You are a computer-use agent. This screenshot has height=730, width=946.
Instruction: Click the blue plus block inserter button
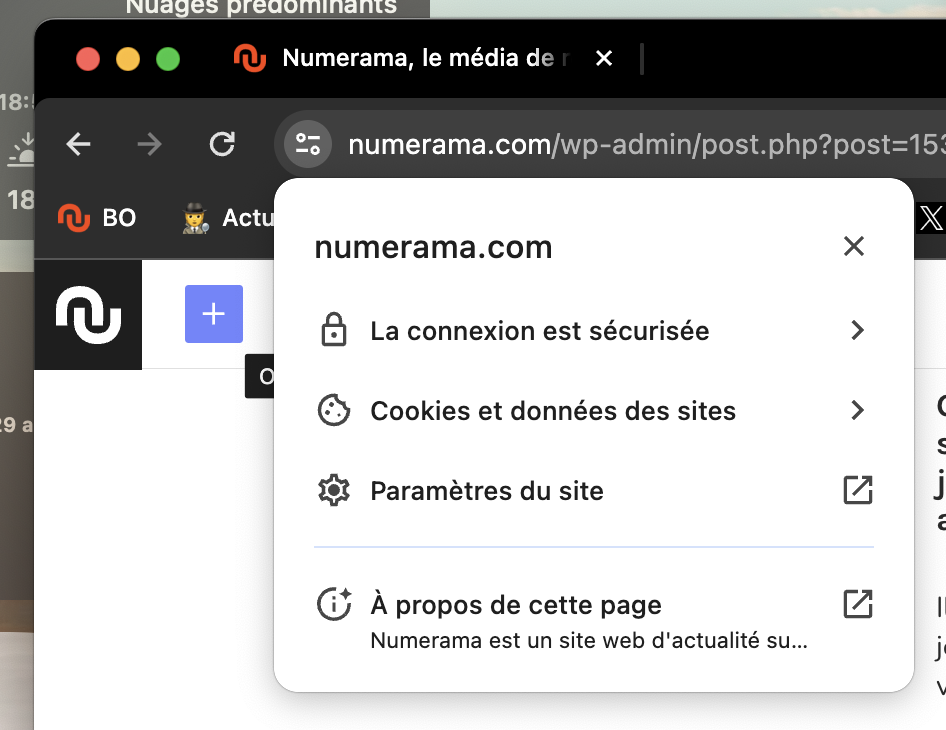214,314
